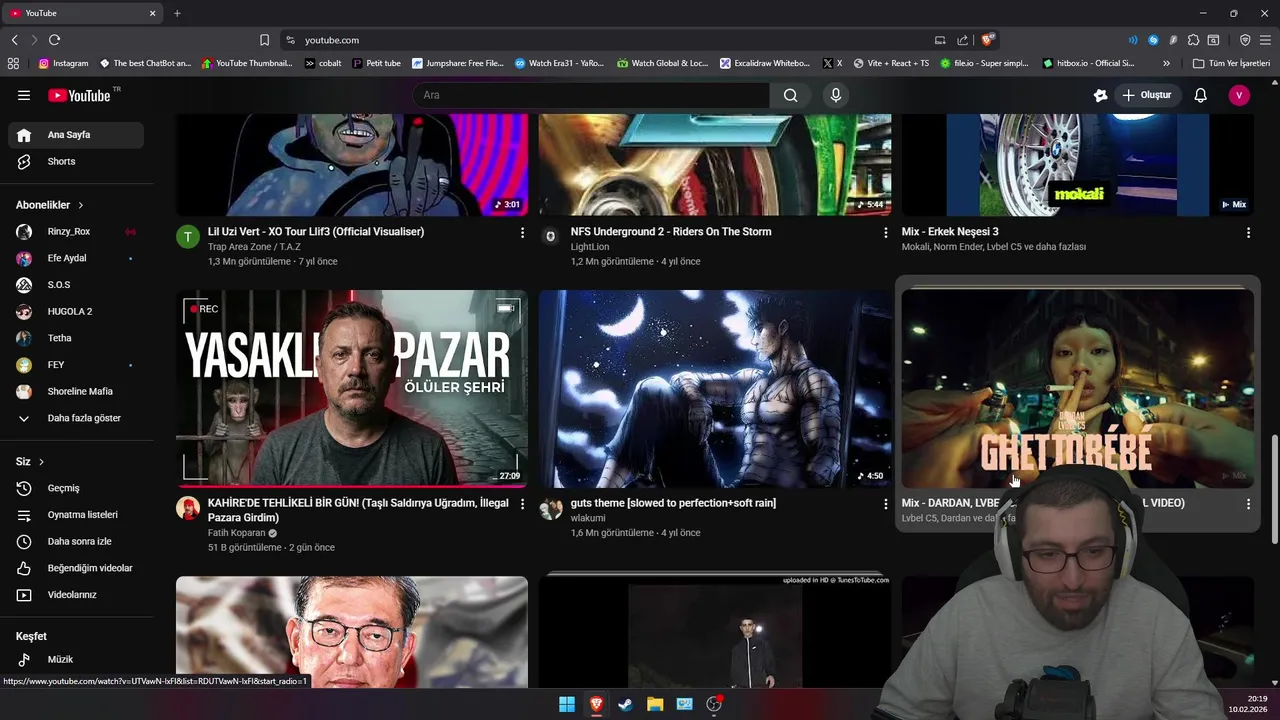Click the wlakumi channel avatar
Screen dimensions: 1280x720
[551, 509]
